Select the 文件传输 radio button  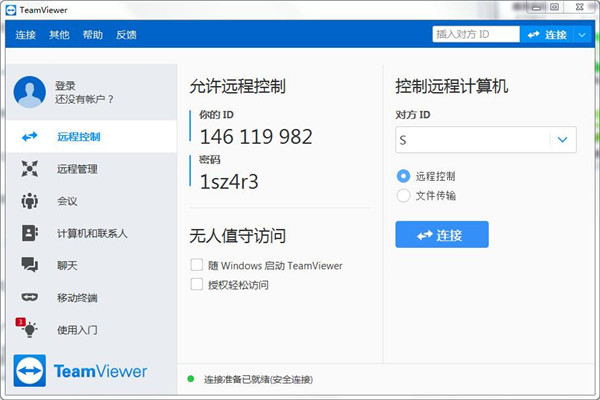(403, 196)
